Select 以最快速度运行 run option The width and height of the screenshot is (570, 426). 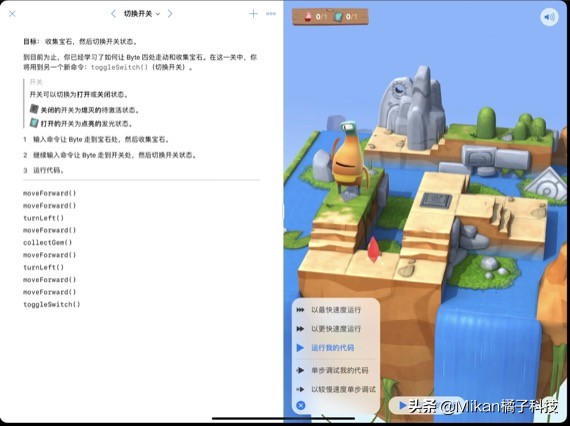[336, 310]
